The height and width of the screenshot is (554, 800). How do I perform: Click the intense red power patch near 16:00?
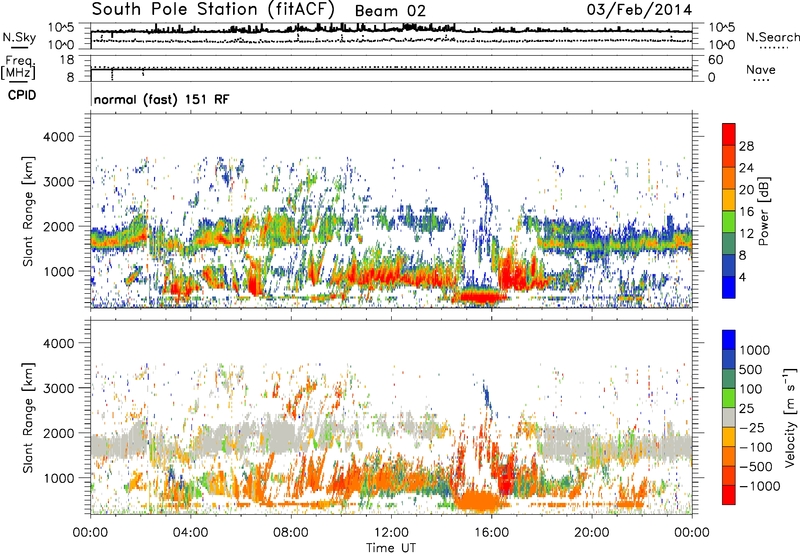point(482,296)
